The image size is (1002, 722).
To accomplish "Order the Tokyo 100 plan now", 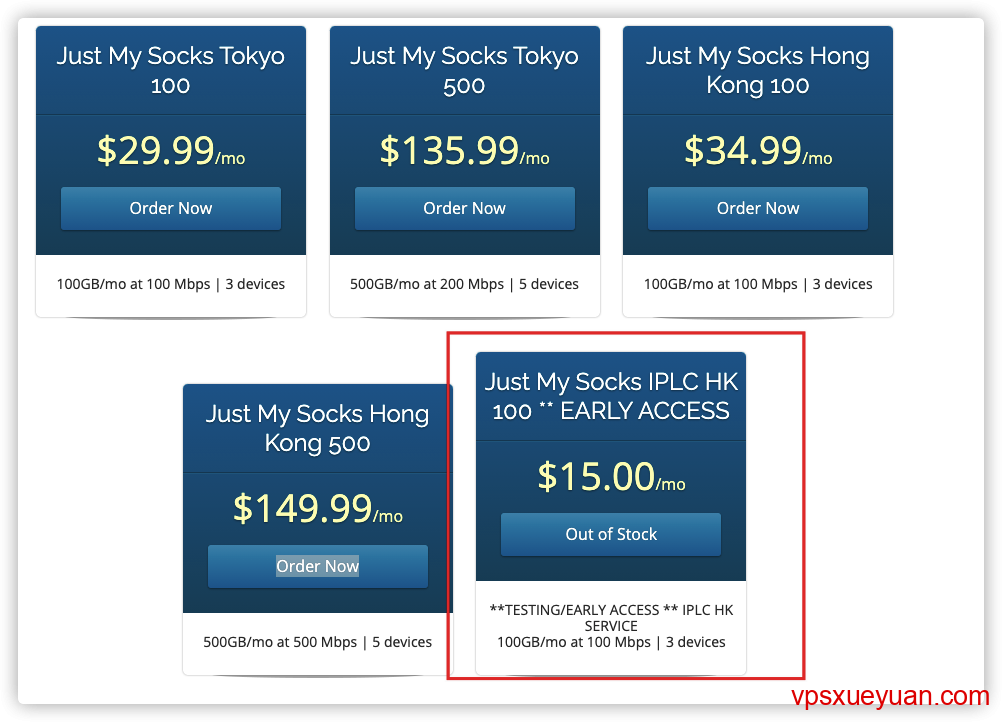I will pos(171,208).
